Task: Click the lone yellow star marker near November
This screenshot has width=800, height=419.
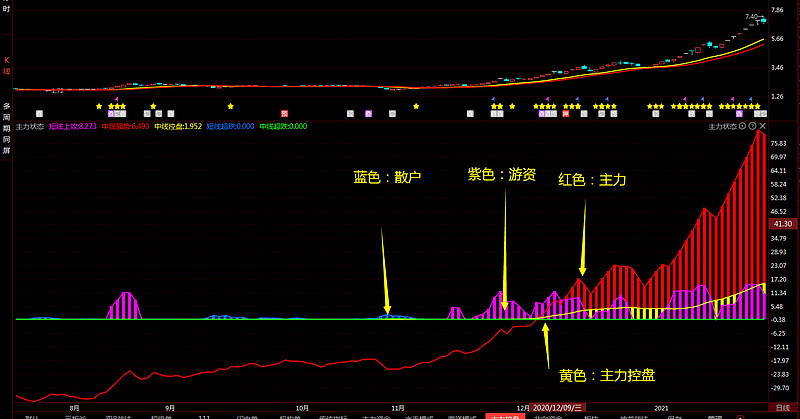Action: click(x=416, y=106)
